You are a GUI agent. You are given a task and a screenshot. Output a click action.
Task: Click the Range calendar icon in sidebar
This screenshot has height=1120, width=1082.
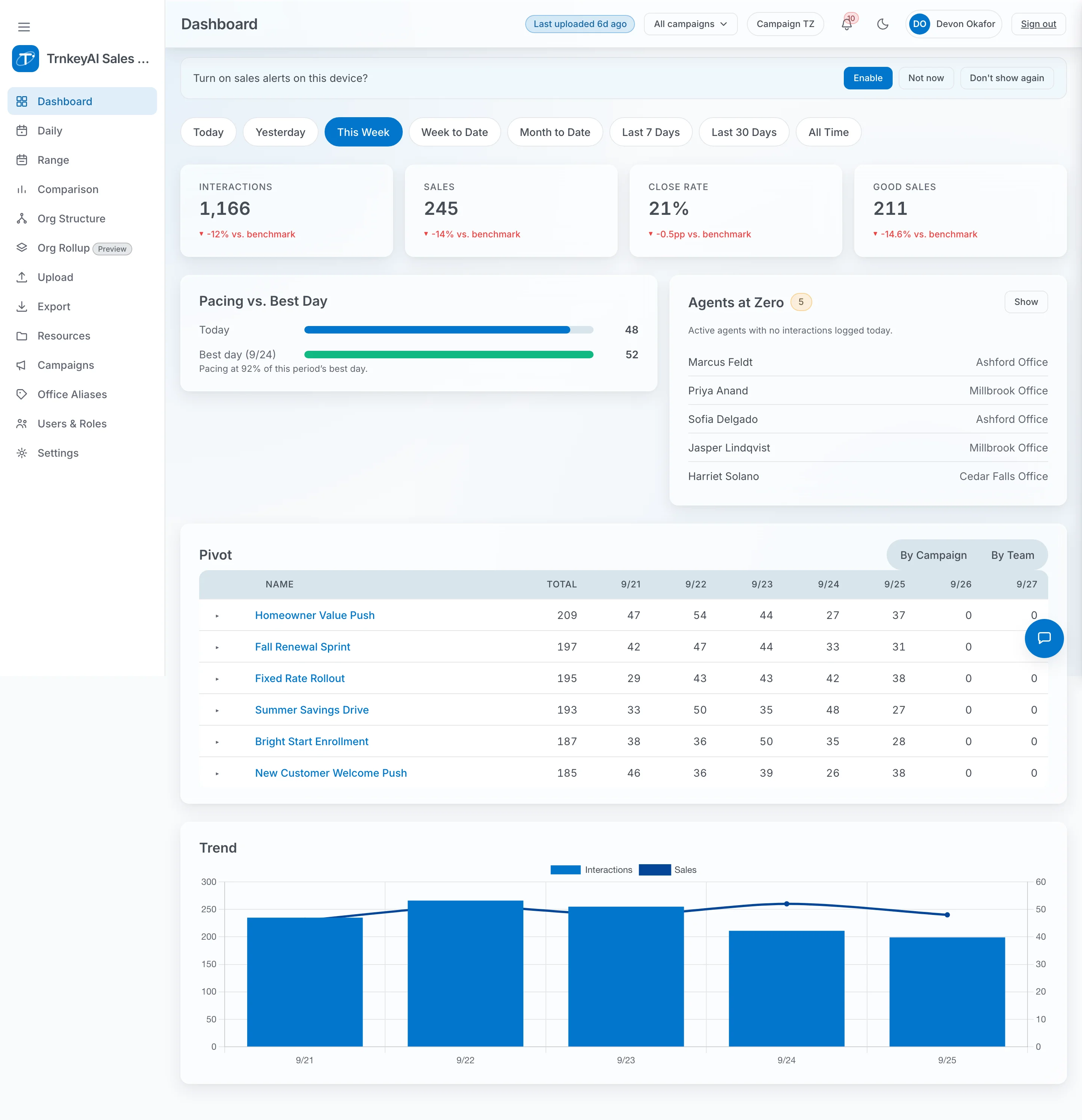pyautogui.click(x=22, y=160)
